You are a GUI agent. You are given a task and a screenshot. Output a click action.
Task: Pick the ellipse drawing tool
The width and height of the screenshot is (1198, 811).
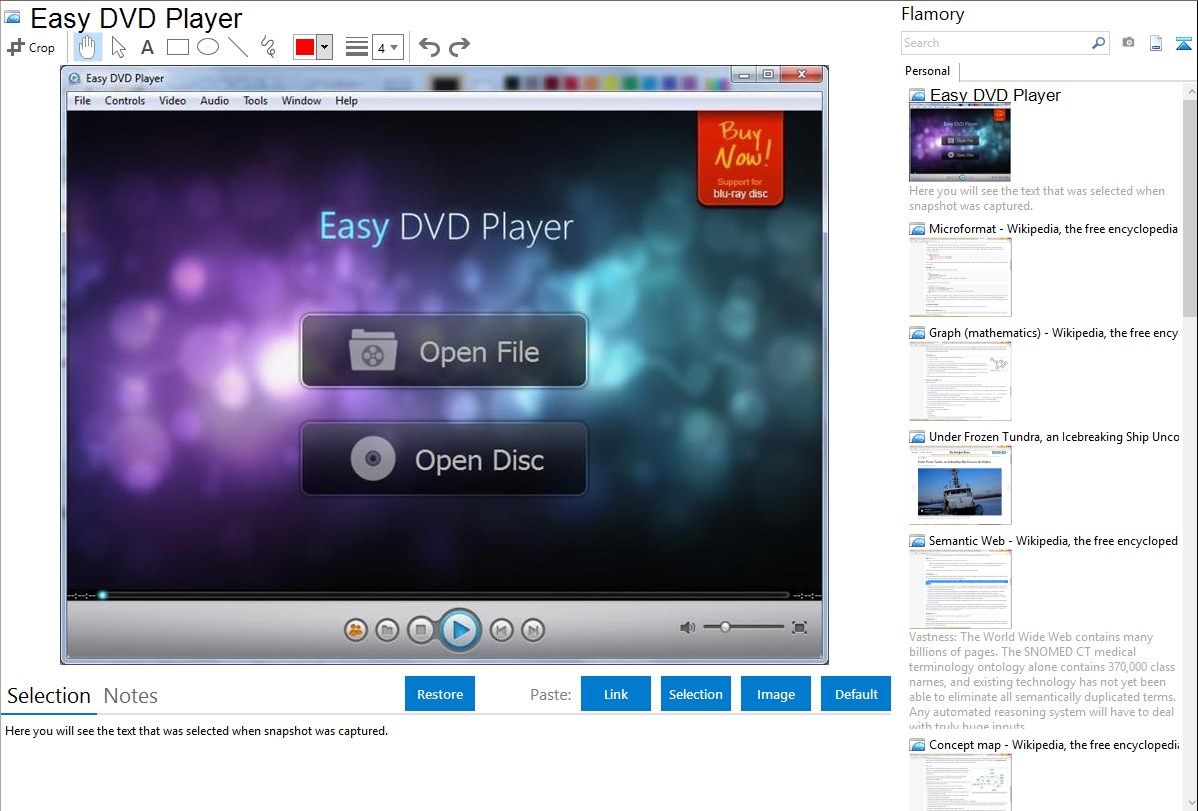tap(208, 47)
